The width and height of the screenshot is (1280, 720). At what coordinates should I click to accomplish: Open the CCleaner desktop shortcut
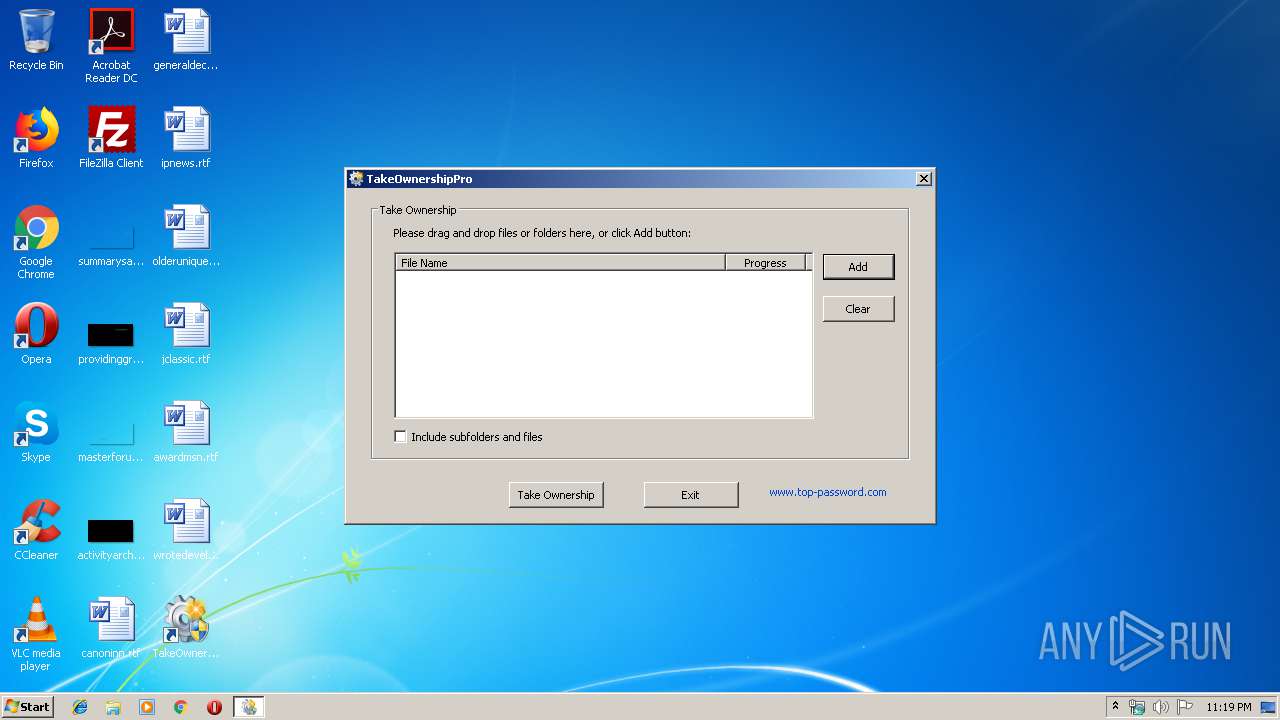tap(36, 530)
